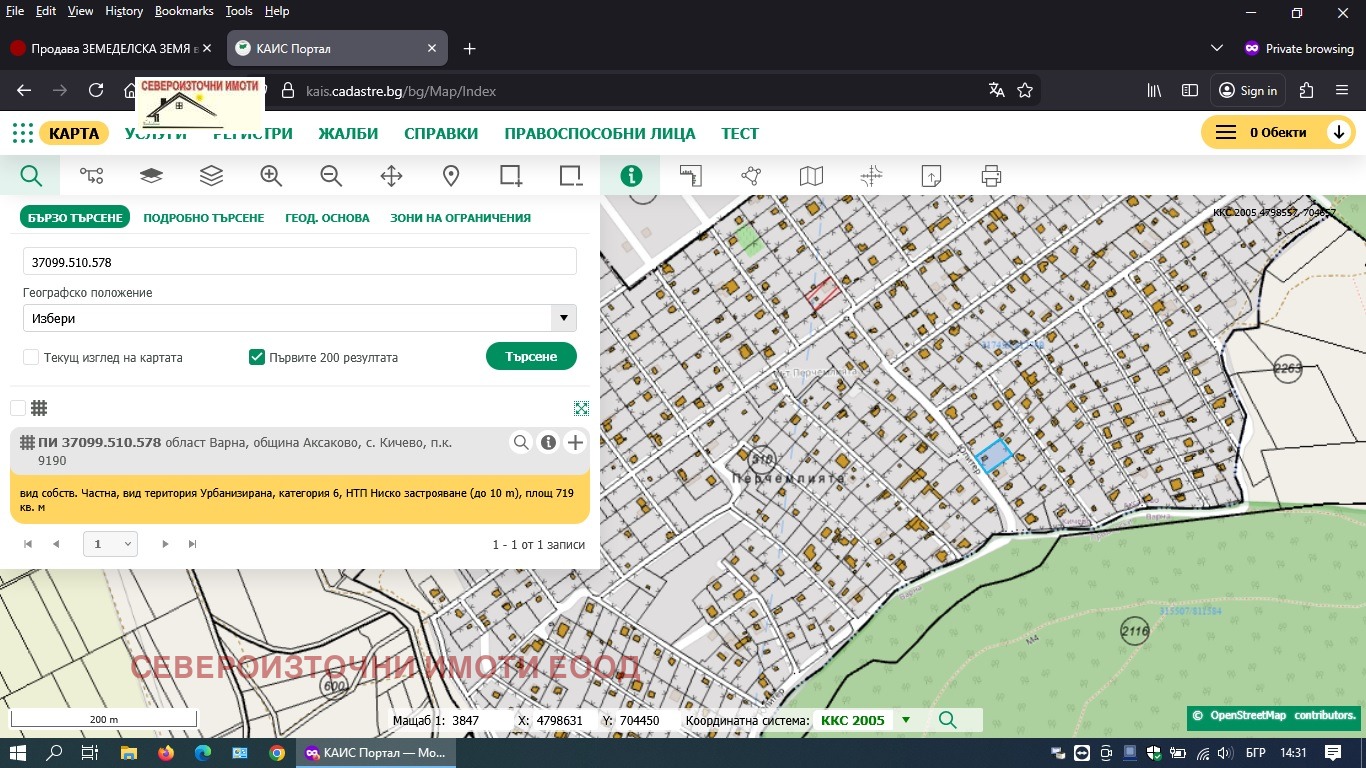Open the 'СПРАВКИ' menu item
1366x768 pixels.
click(x=441, y=134)
